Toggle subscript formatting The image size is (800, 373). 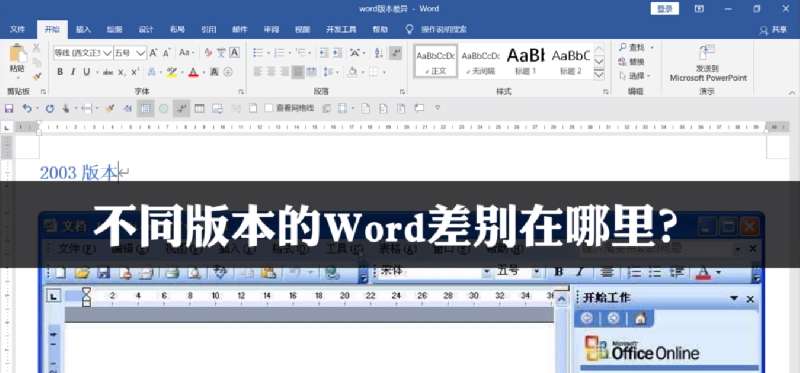pyautogui.click(x=121, y=72)
